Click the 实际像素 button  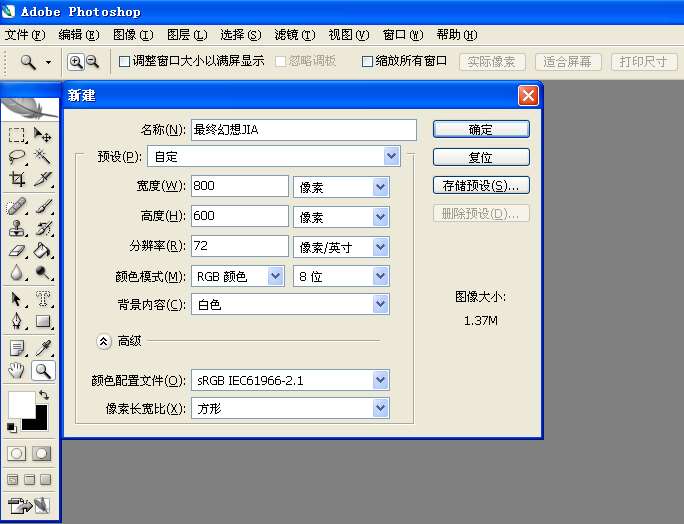point(492,62)
